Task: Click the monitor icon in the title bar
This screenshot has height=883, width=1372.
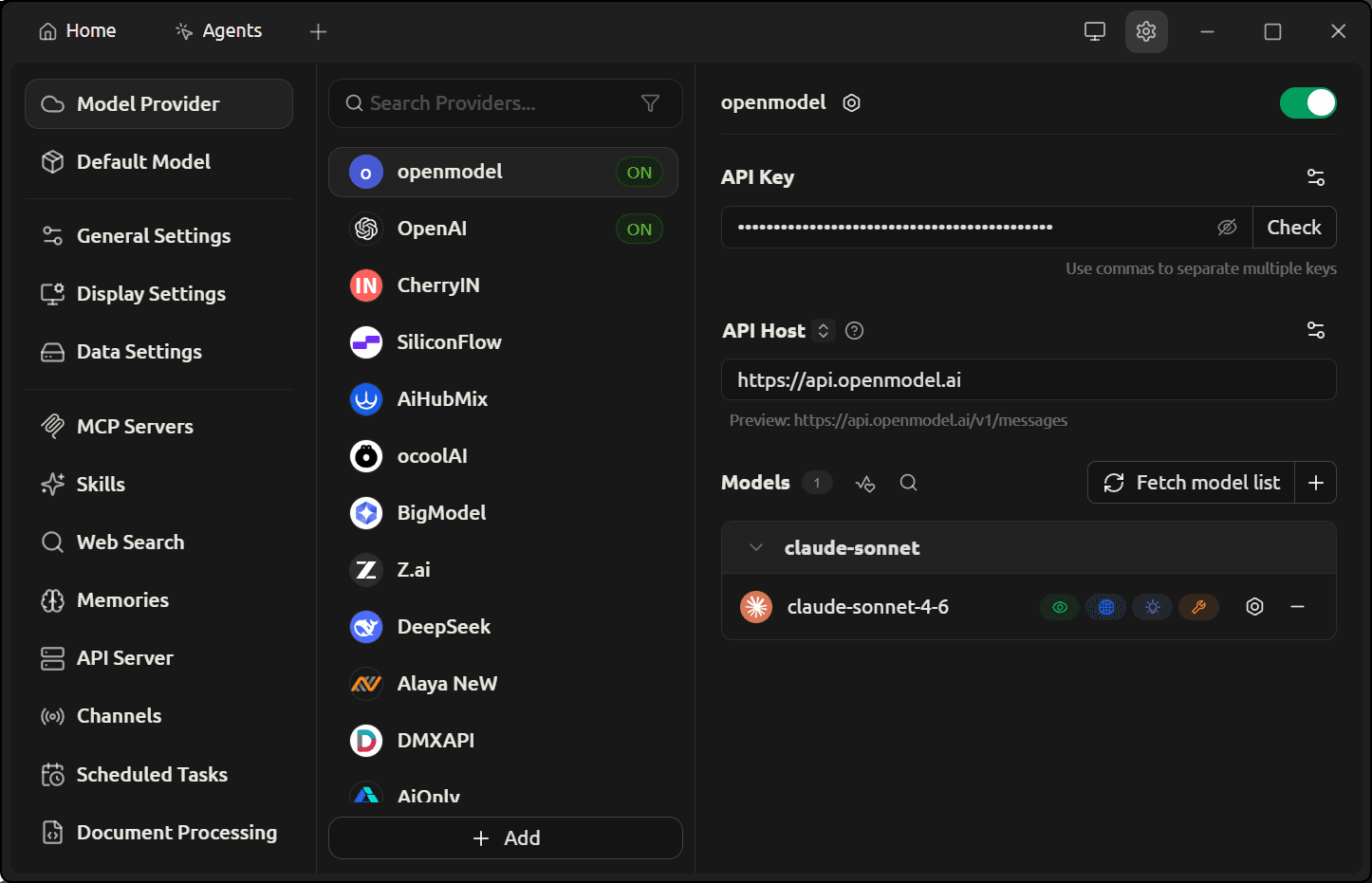Action: tap(1095, 31)
